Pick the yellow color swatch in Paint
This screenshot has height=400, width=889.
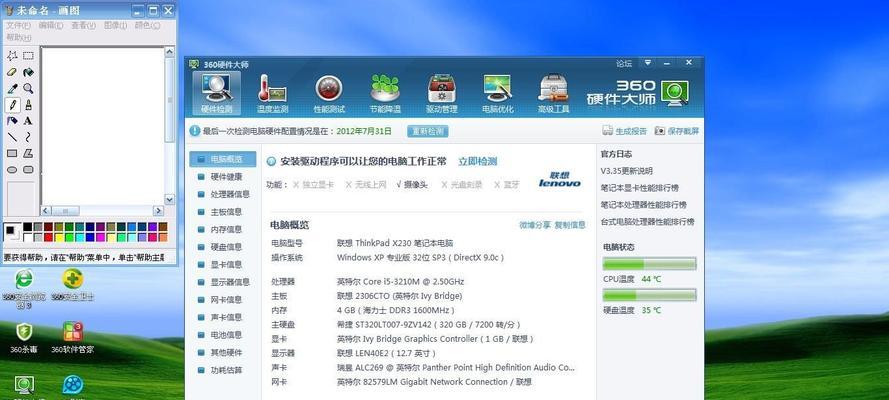[58, 237]
